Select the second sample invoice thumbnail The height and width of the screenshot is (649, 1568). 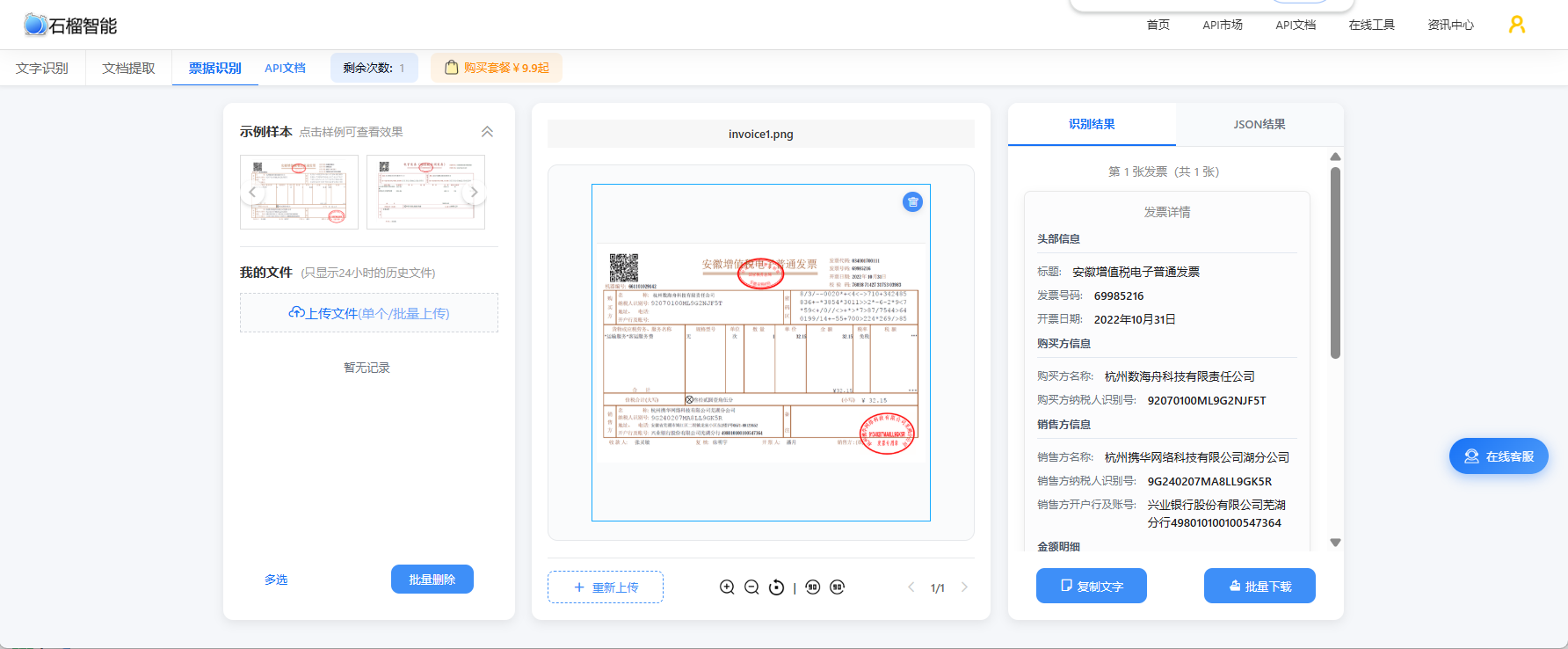tap(425, 192)
